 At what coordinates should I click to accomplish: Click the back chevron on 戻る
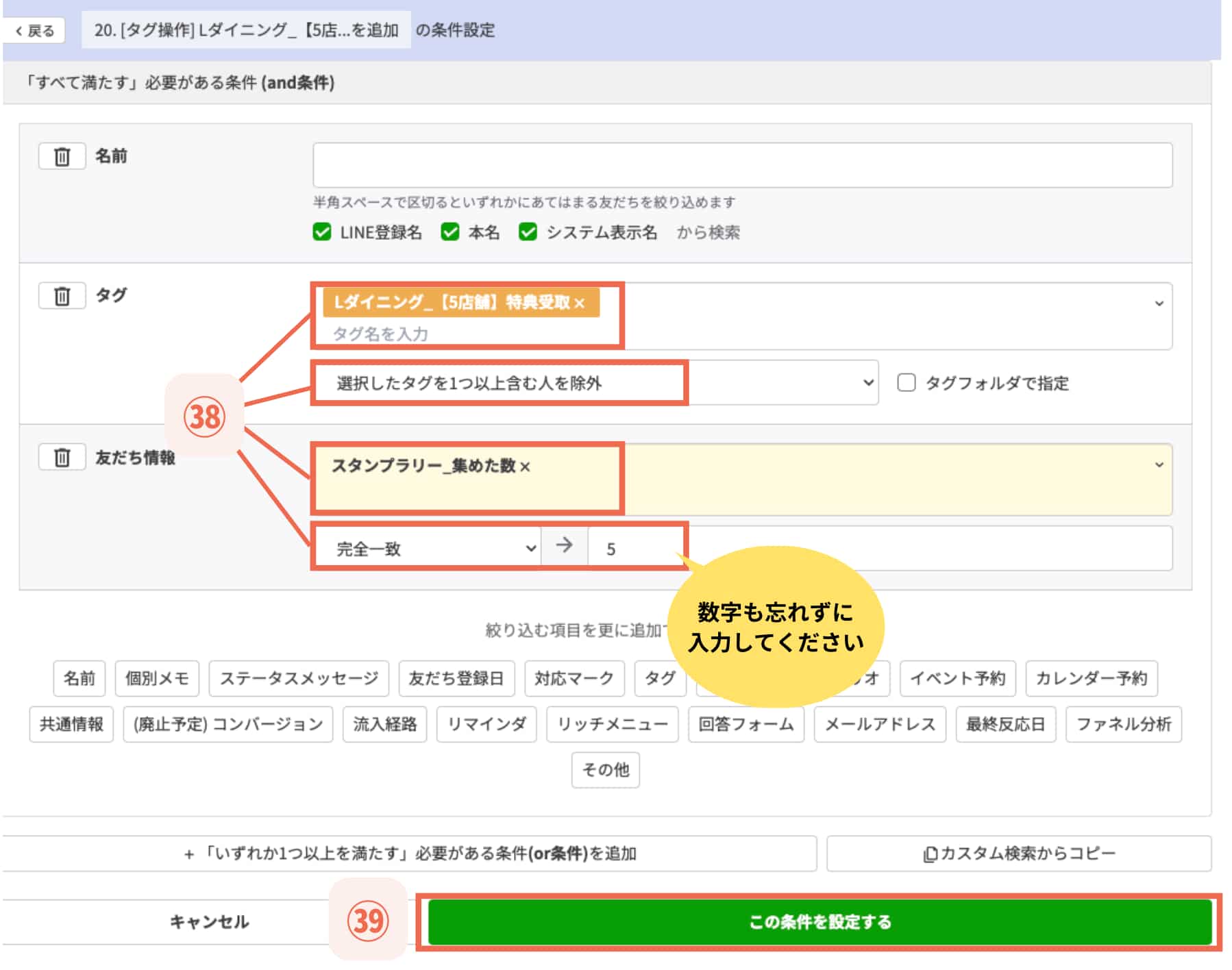click(19, 31)
